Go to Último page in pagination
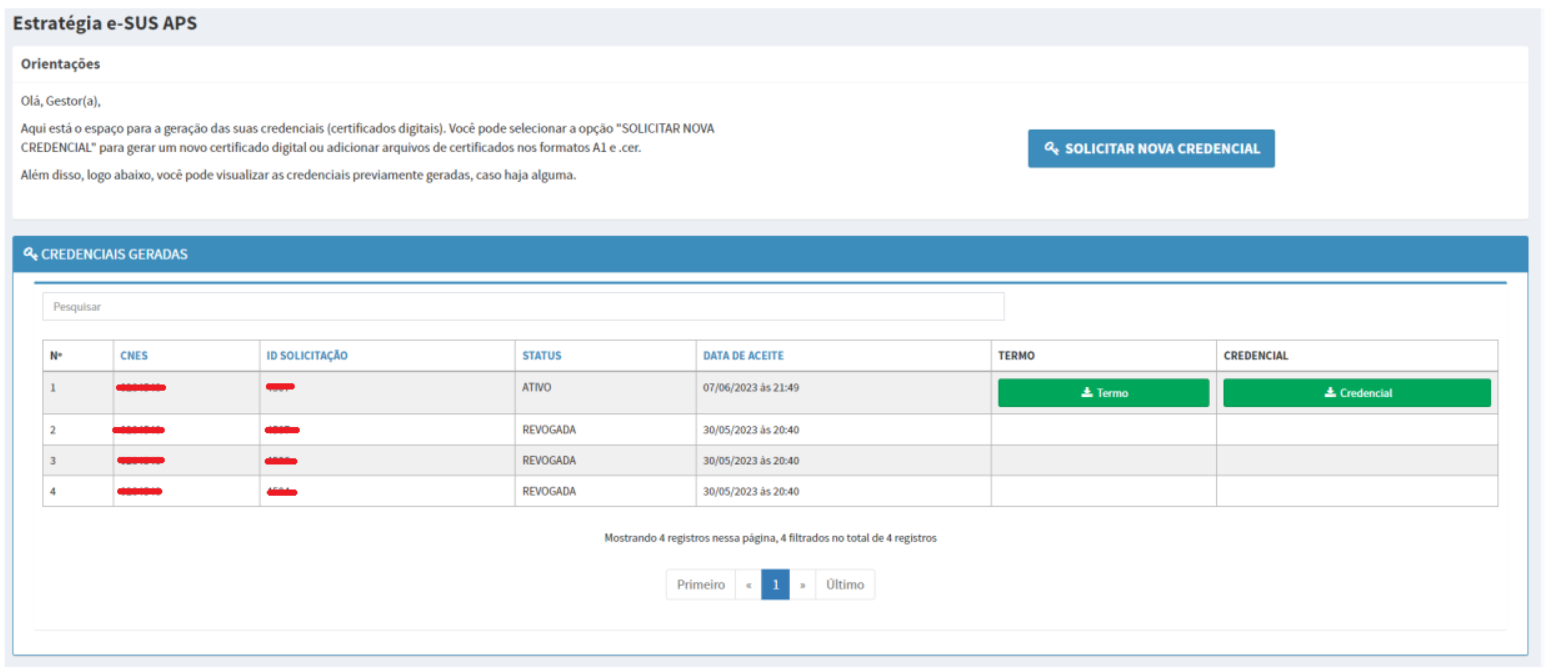1550x671 pixels. 845,585
